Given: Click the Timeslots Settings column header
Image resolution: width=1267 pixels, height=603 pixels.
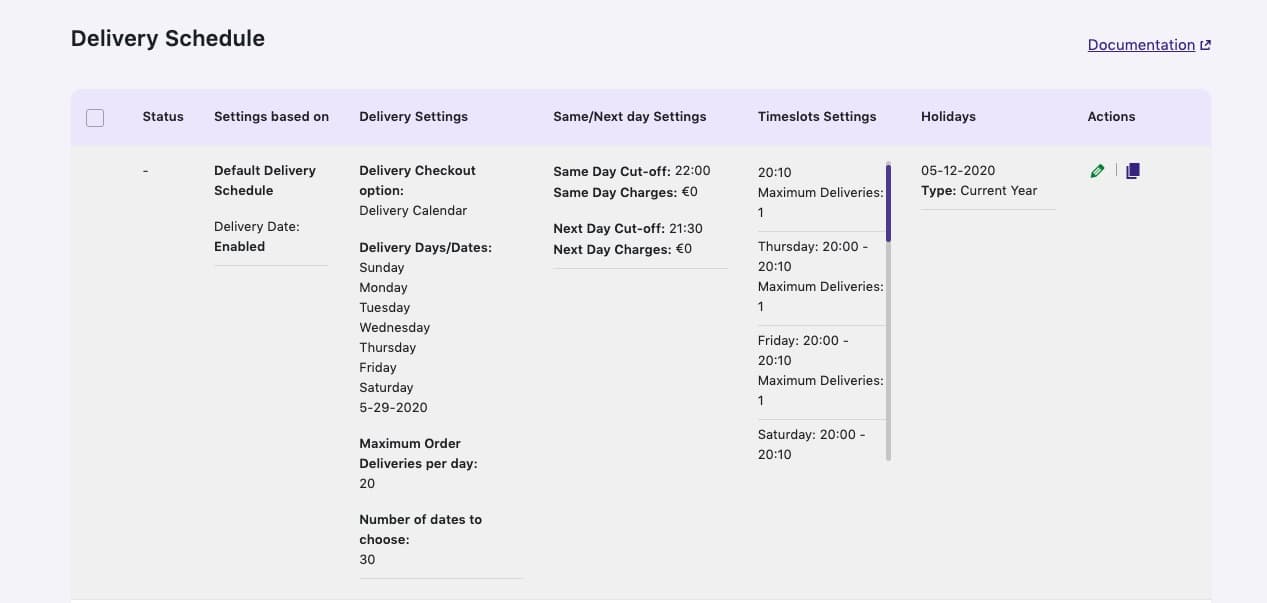Looking at the screenshot, I should (x=817, y=117).
